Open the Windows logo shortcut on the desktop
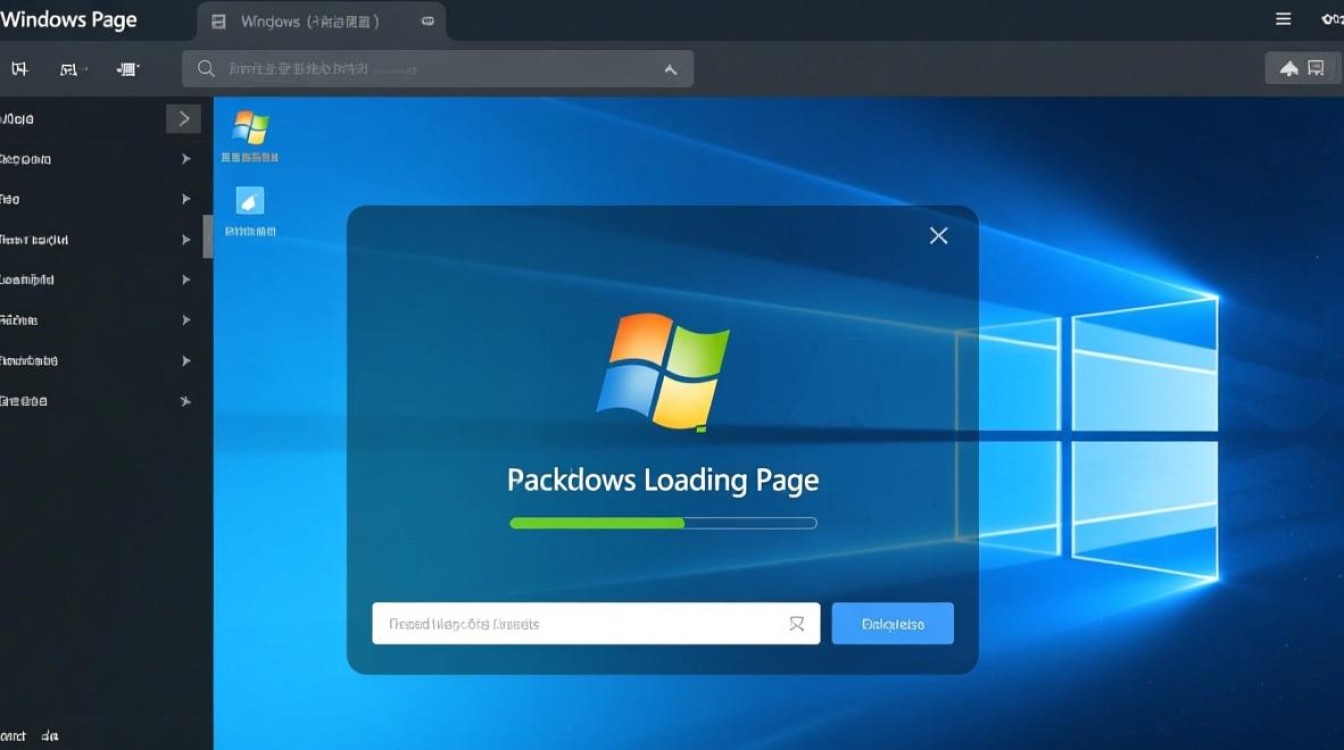Screen dimensions: 1344x750 coord(251,128)
